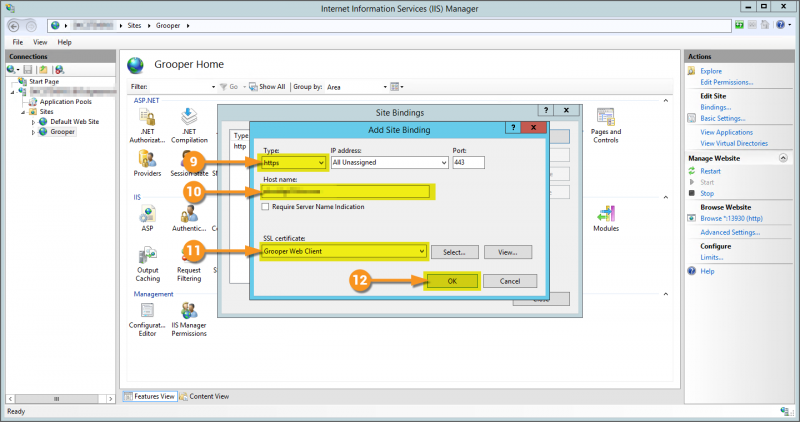This screenshot has height=422, width=800.
Task: Click the create connection globe icon
Action: point(11,69)
